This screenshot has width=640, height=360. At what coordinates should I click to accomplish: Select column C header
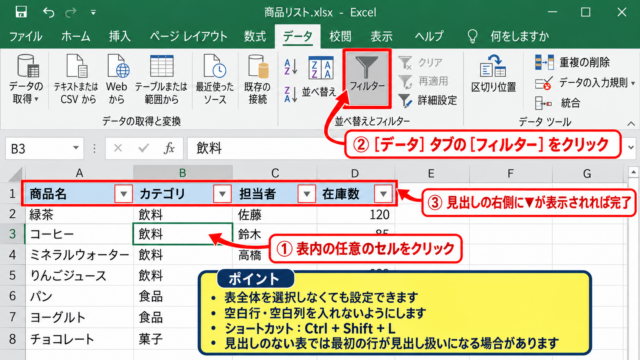(x=275, y=173)
